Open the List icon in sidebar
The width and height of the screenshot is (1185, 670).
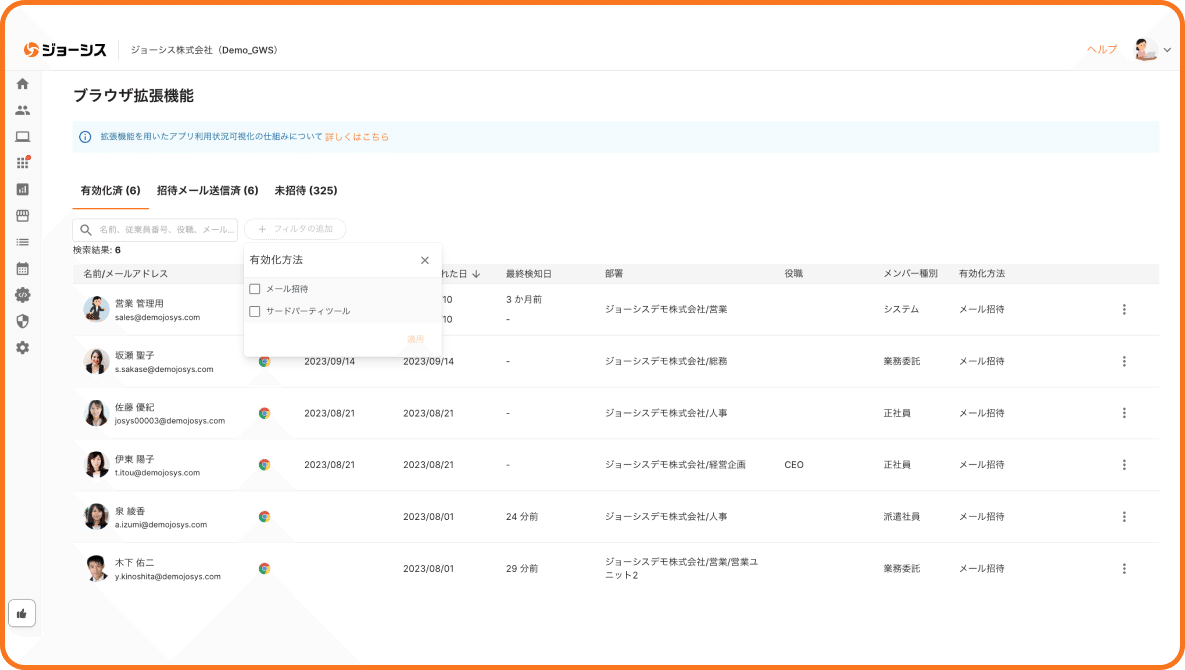pyautogui.click(x=23, y=242)
